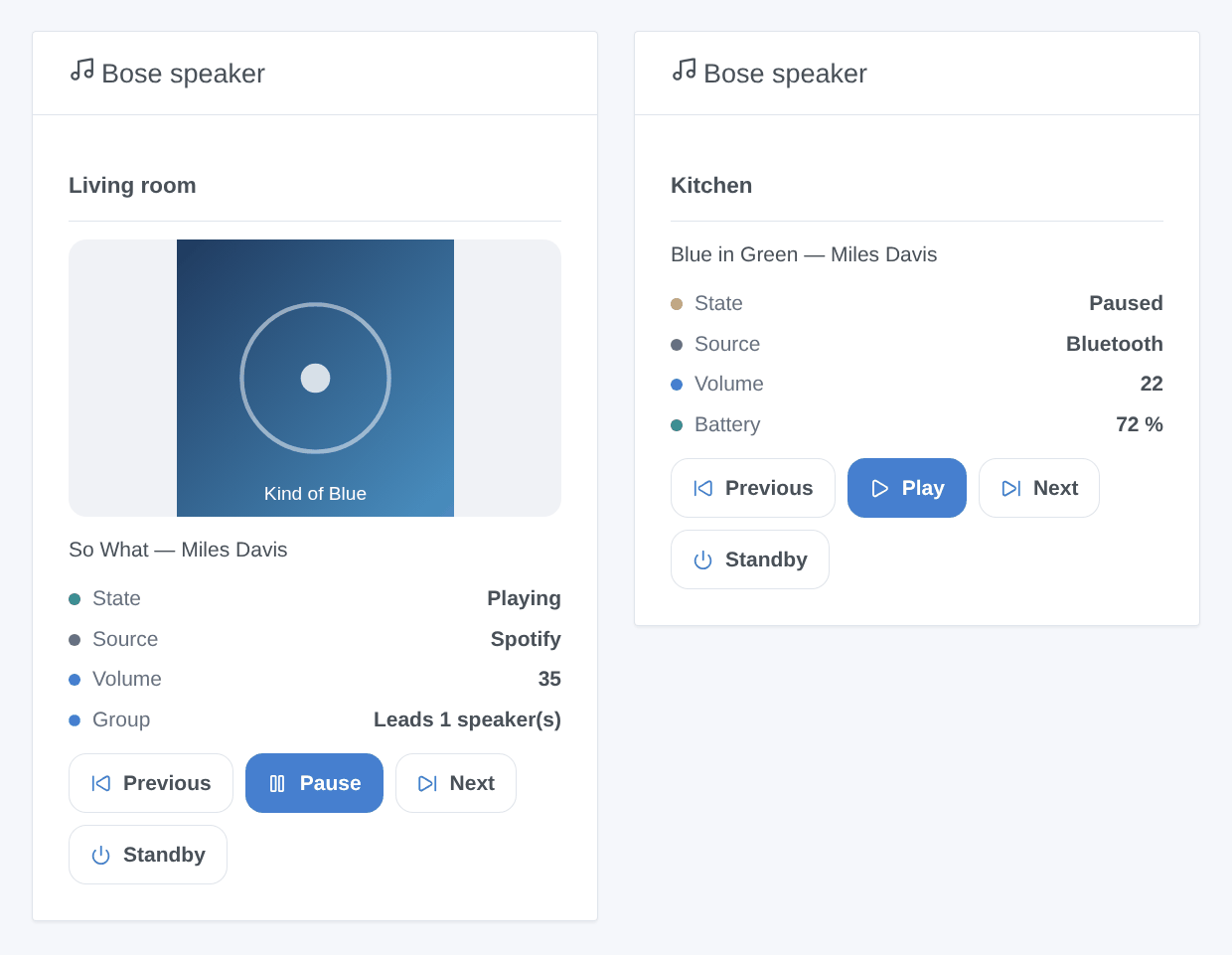The height and width of the screenshot is (955, 1232).
Task: Select the Living room heading
Action: [132, 186]
